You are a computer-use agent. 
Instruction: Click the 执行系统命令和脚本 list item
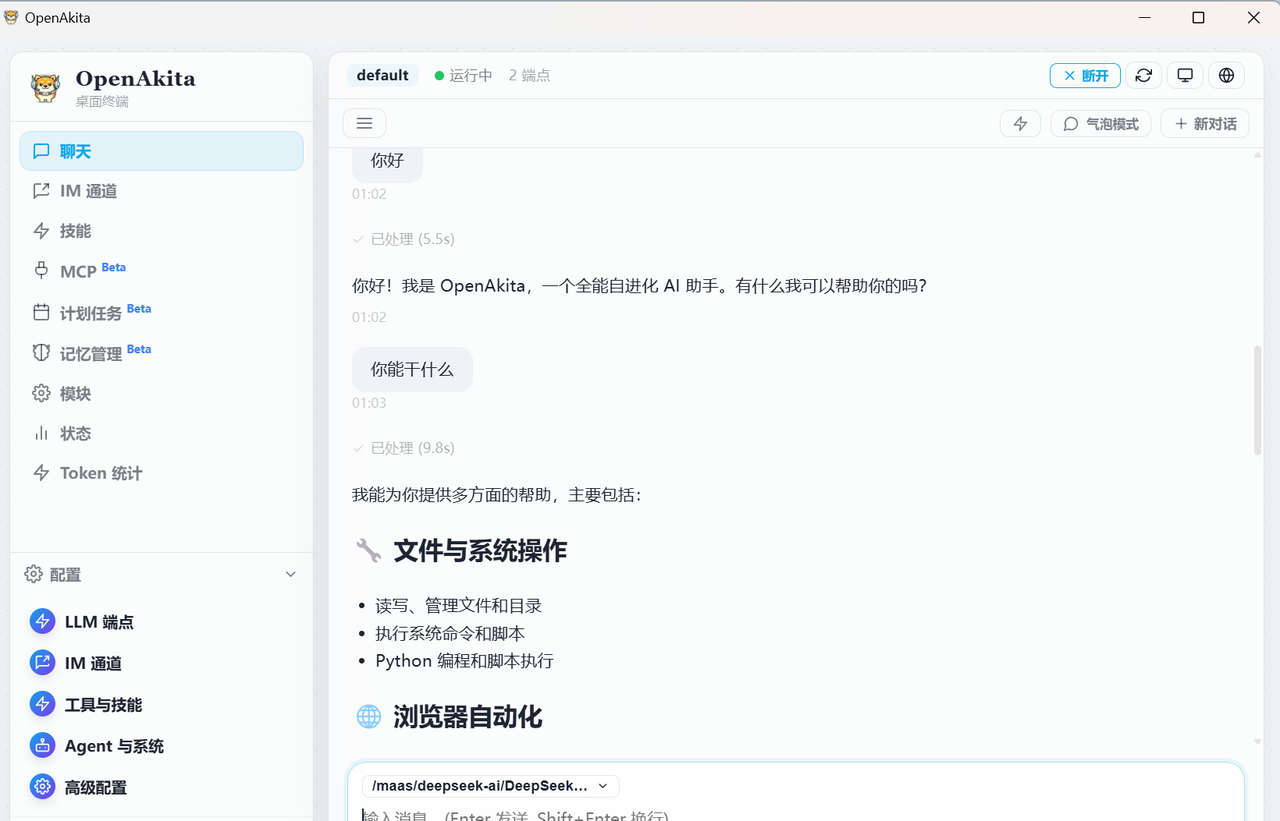tap(450, 633)
